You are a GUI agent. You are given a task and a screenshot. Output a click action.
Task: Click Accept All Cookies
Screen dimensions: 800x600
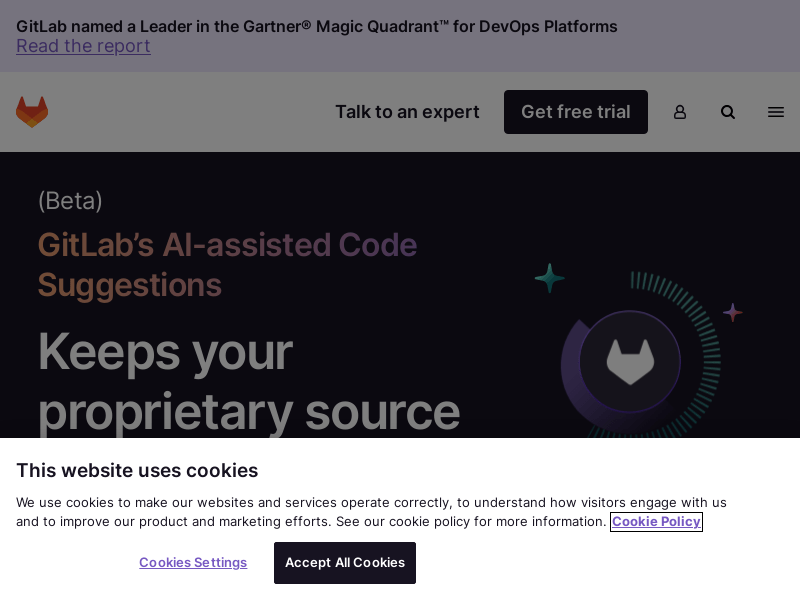tap(344, 562)
